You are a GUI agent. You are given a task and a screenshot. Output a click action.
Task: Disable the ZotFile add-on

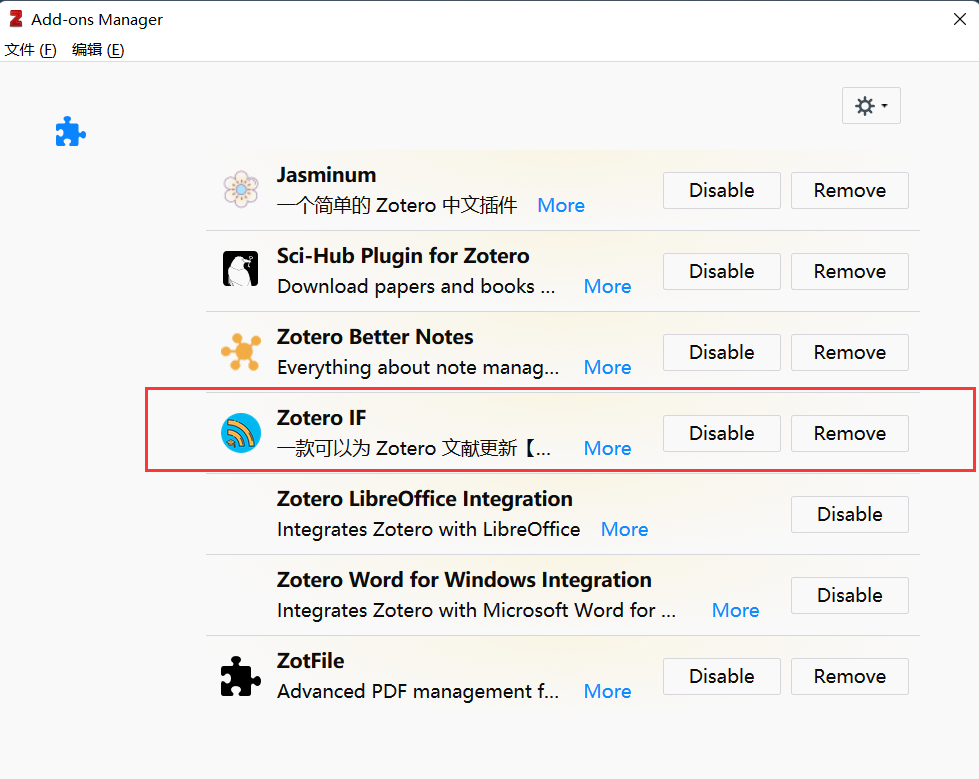(x=722, y=677)
